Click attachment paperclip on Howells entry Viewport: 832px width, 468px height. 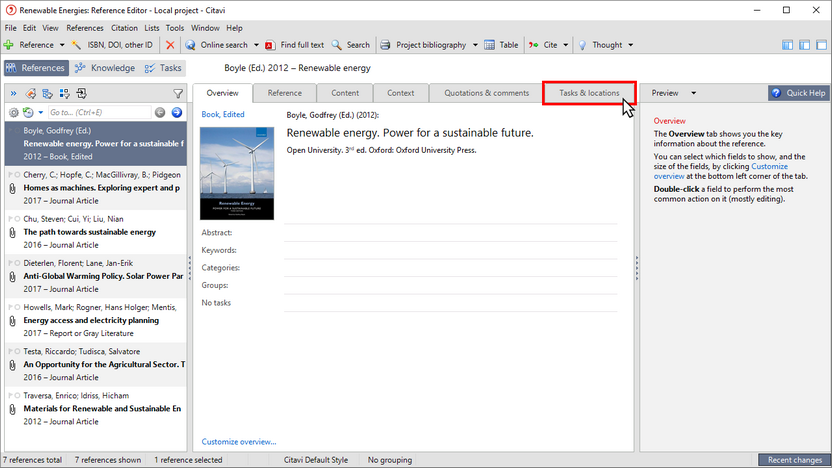pyautogui.click(x=13, y=320)
